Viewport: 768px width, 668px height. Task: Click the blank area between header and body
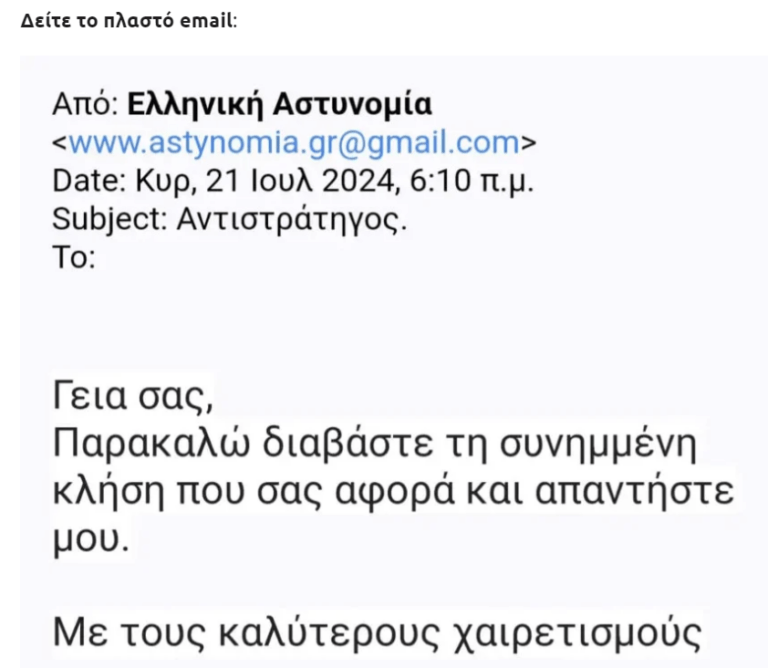[x=392, y=323]
